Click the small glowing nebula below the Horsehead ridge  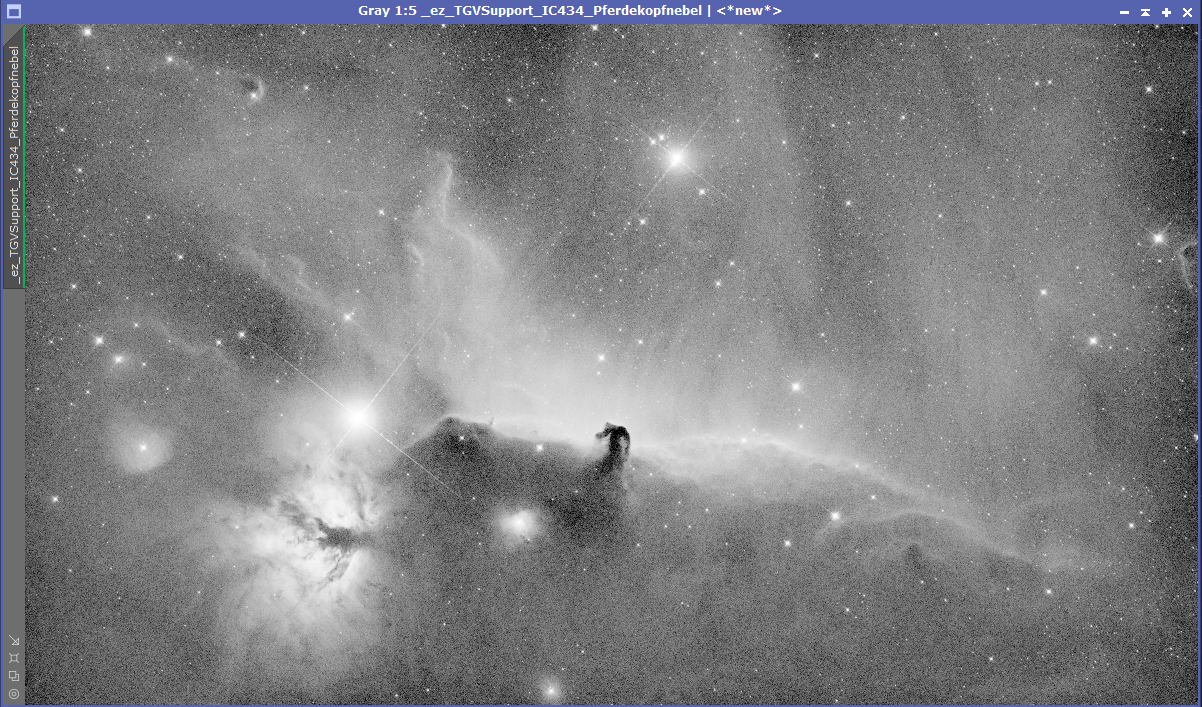click(x=520, y=521)
